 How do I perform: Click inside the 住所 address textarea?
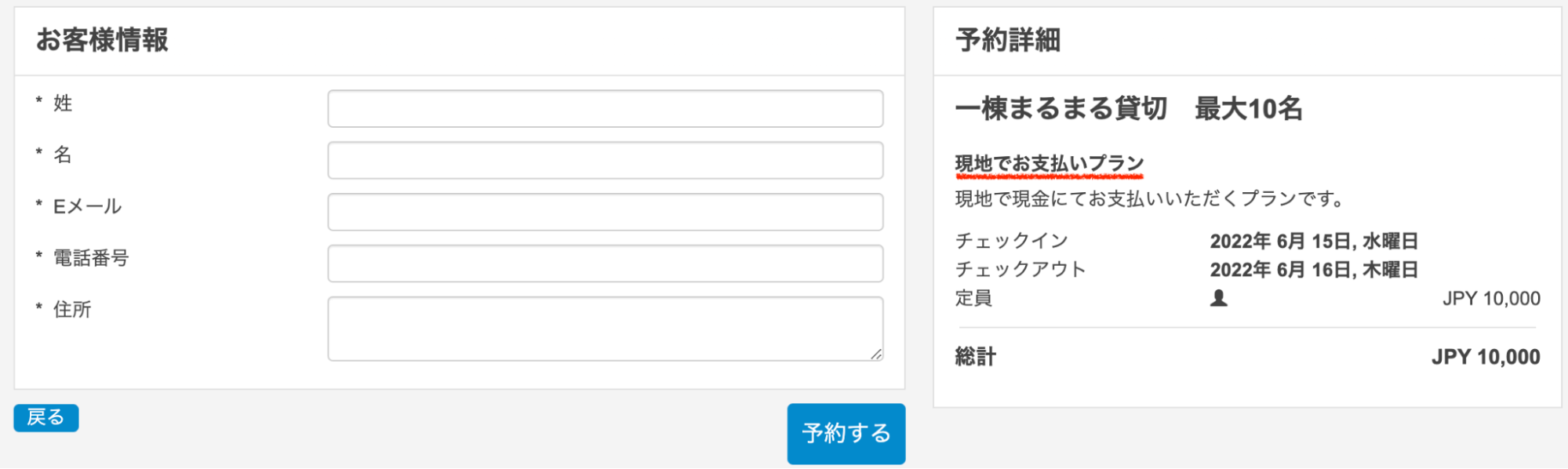point(605,329)
